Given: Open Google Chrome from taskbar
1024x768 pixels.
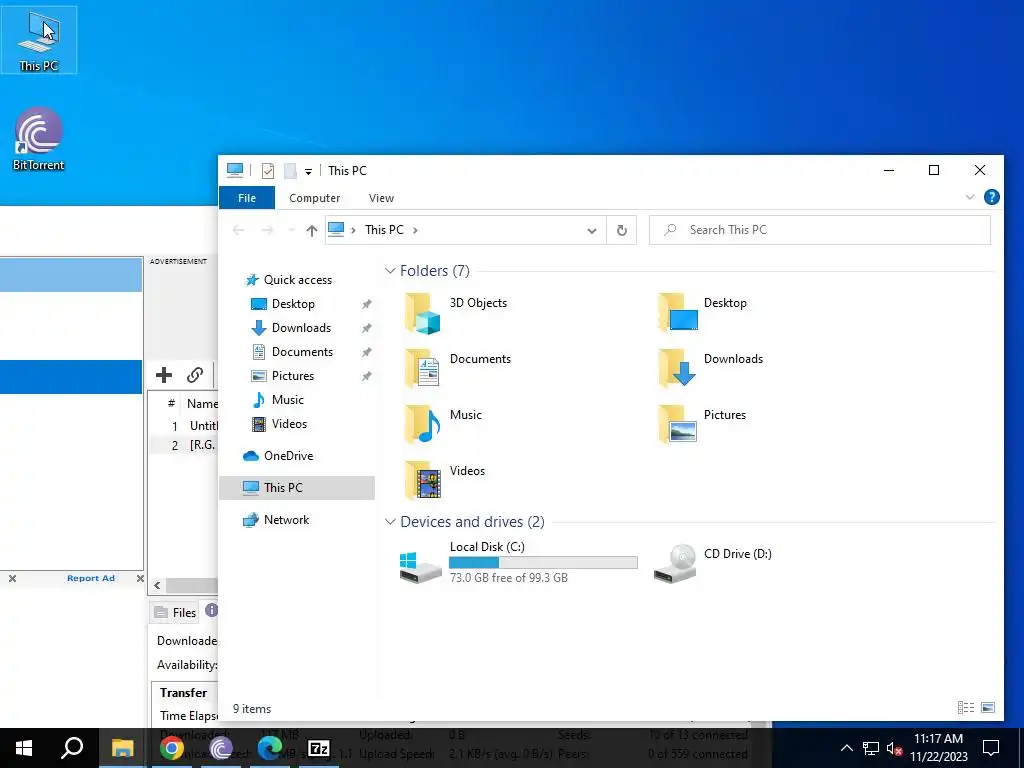Looking at the screenshot, I should point(172,748).
